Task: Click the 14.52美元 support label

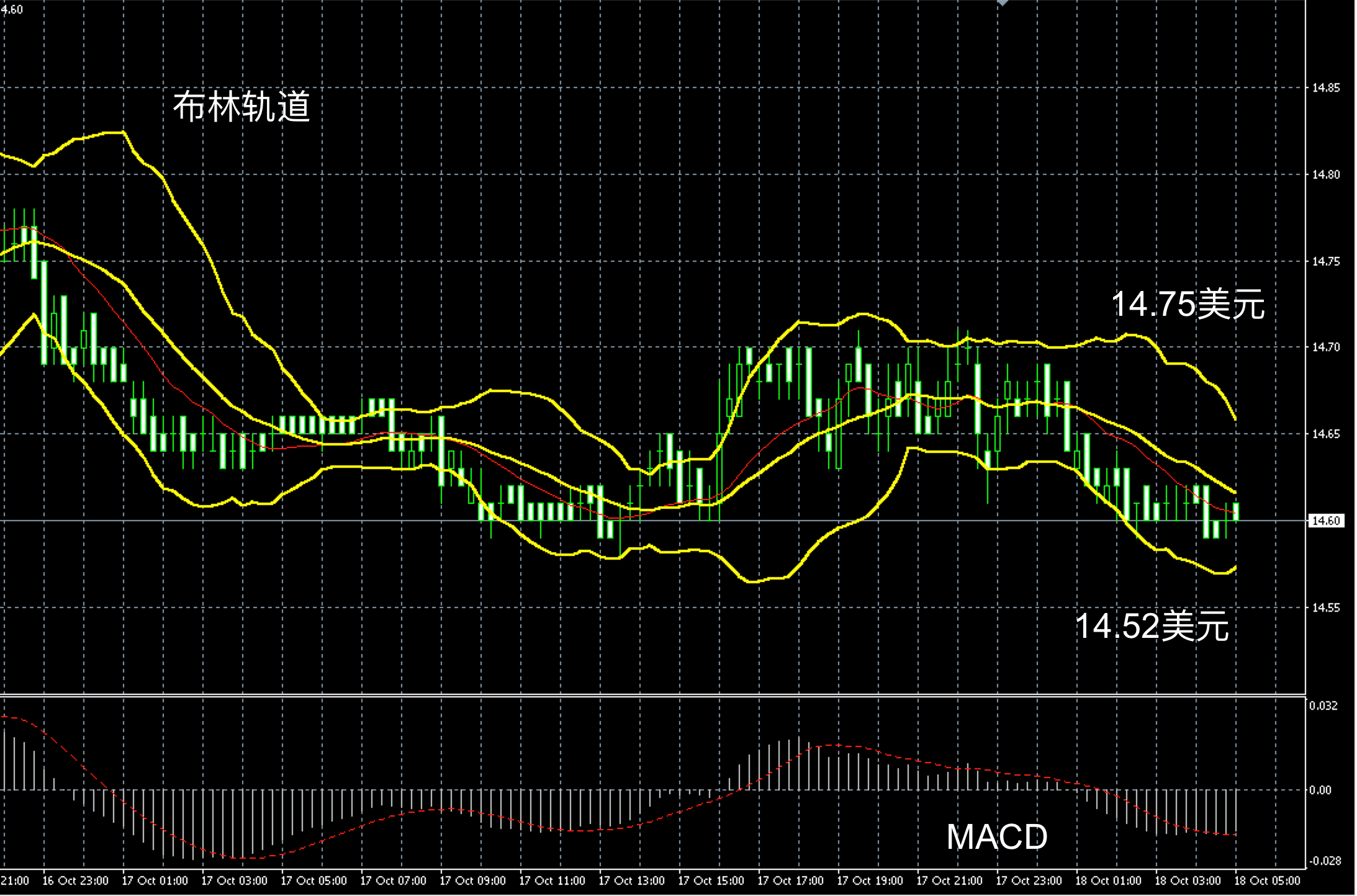Action: click(x=1152, y=625)
